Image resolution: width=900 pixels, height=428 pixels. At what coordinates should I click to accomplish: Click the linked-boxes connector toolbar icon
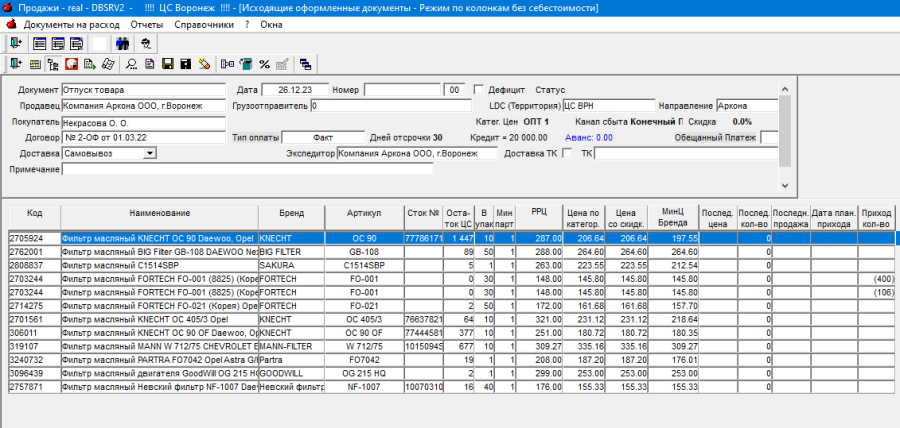point(228,64)
